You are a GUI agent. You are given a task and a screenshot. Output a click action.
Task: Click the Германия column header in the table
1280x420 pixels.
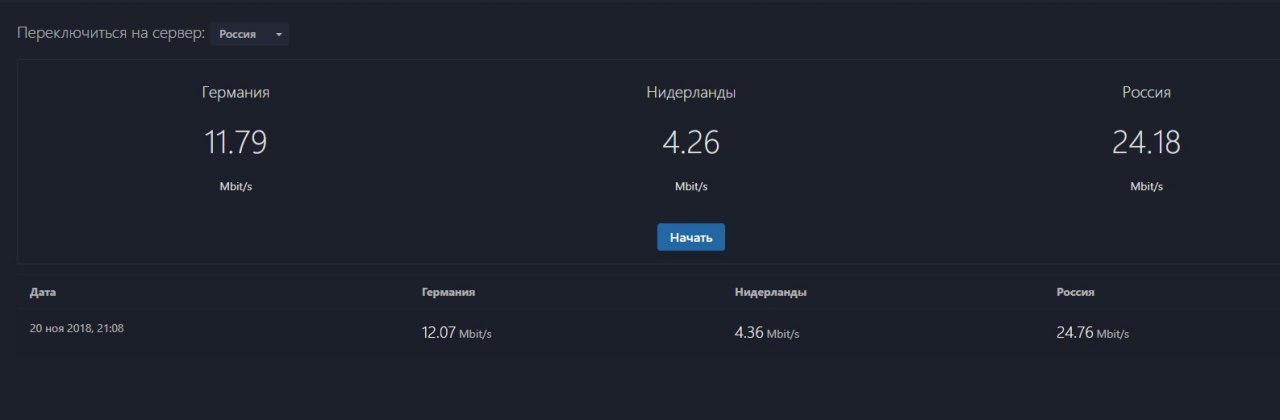448,292
